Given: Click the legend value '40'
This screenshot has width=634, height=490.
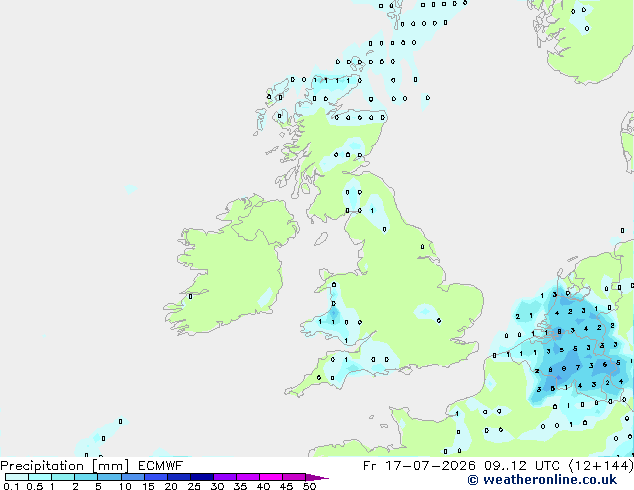Looking at the screenshot, I should click(x=263, y=486).
